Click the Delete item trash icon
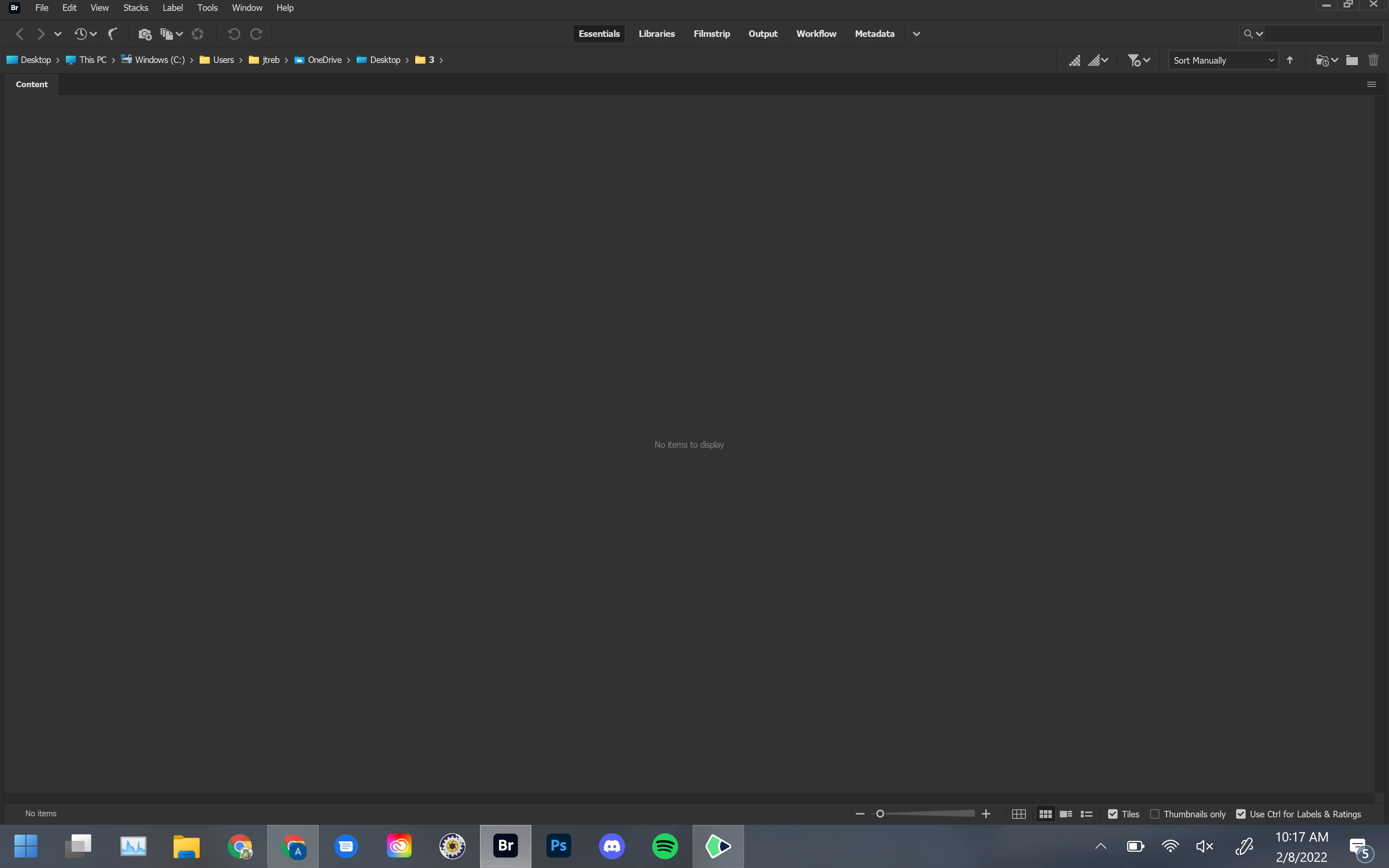 [x=1373, y=60]
